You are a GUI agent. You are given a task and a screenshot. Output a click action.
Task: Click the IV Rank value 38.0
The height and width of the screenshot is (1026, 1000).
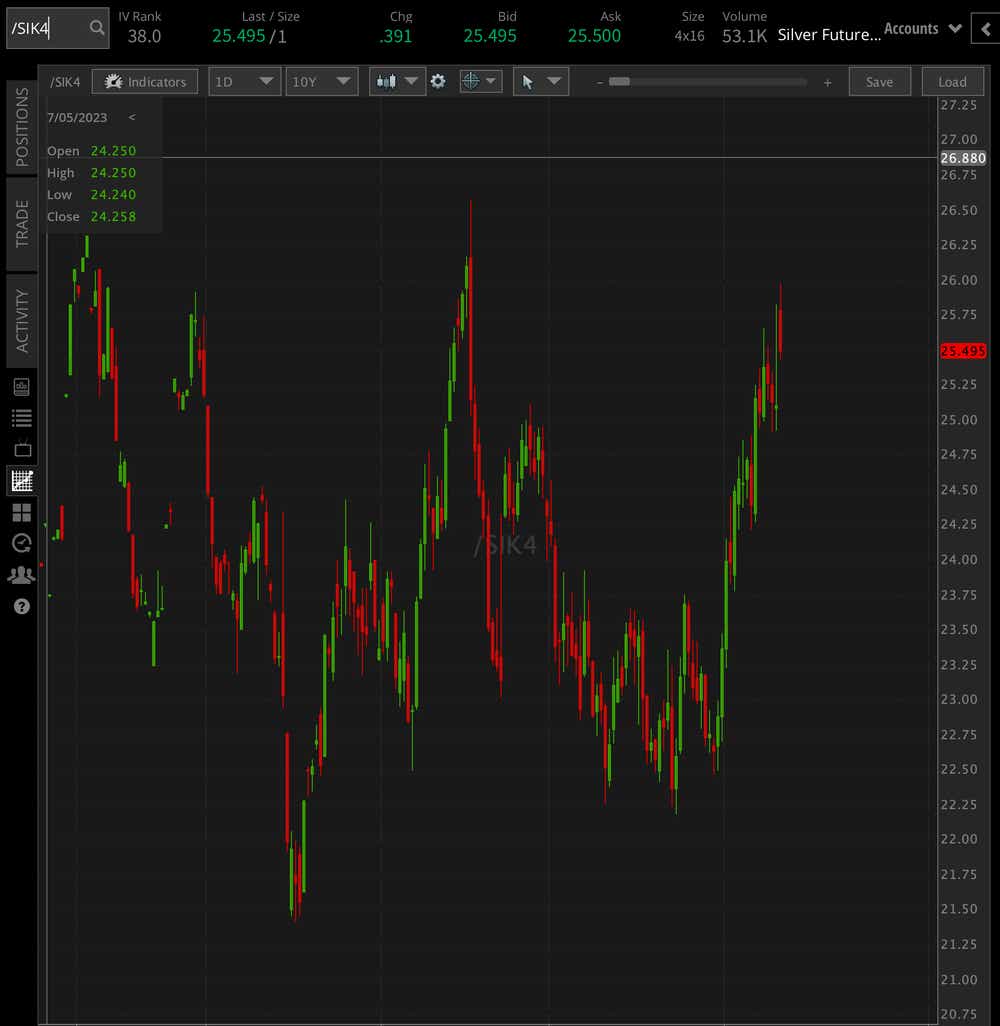tap(144, 36)
